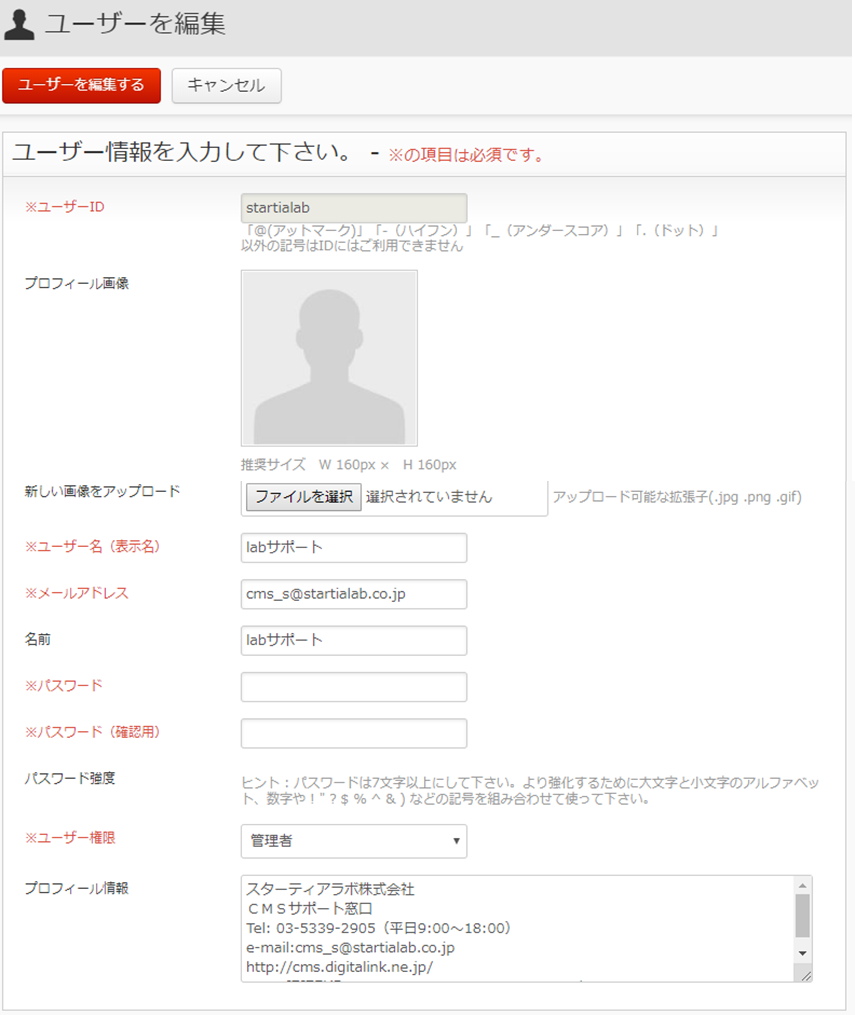855x1015 pixels.
Task: Click the password hint text starting ヒント
Action: [530, 791]
